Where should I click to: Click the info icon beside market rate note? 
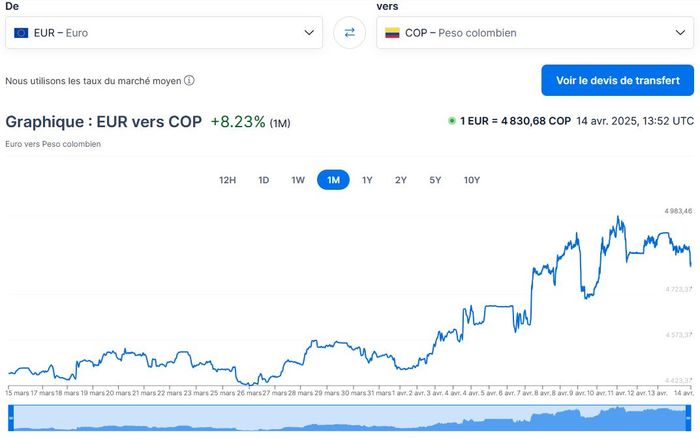pos(189,81)
